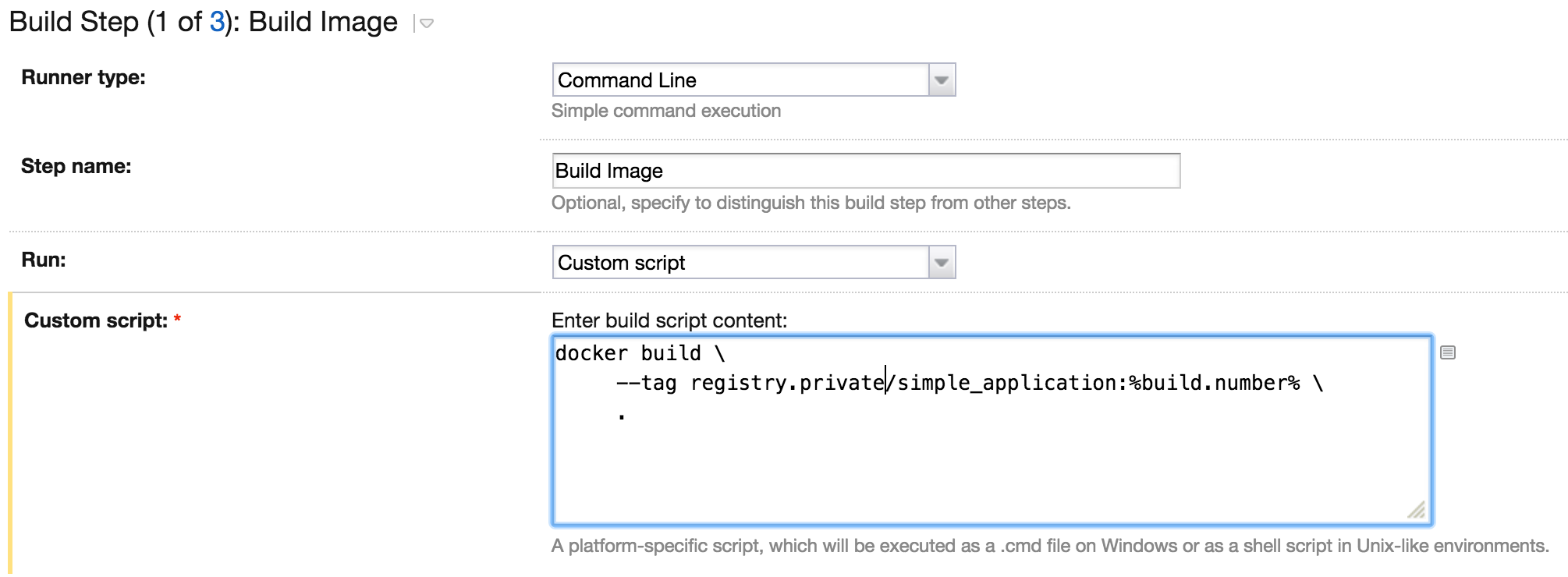The image size is (1568, 577).
Task: Click the 'Step name:' label
Action: pos(76,166)
